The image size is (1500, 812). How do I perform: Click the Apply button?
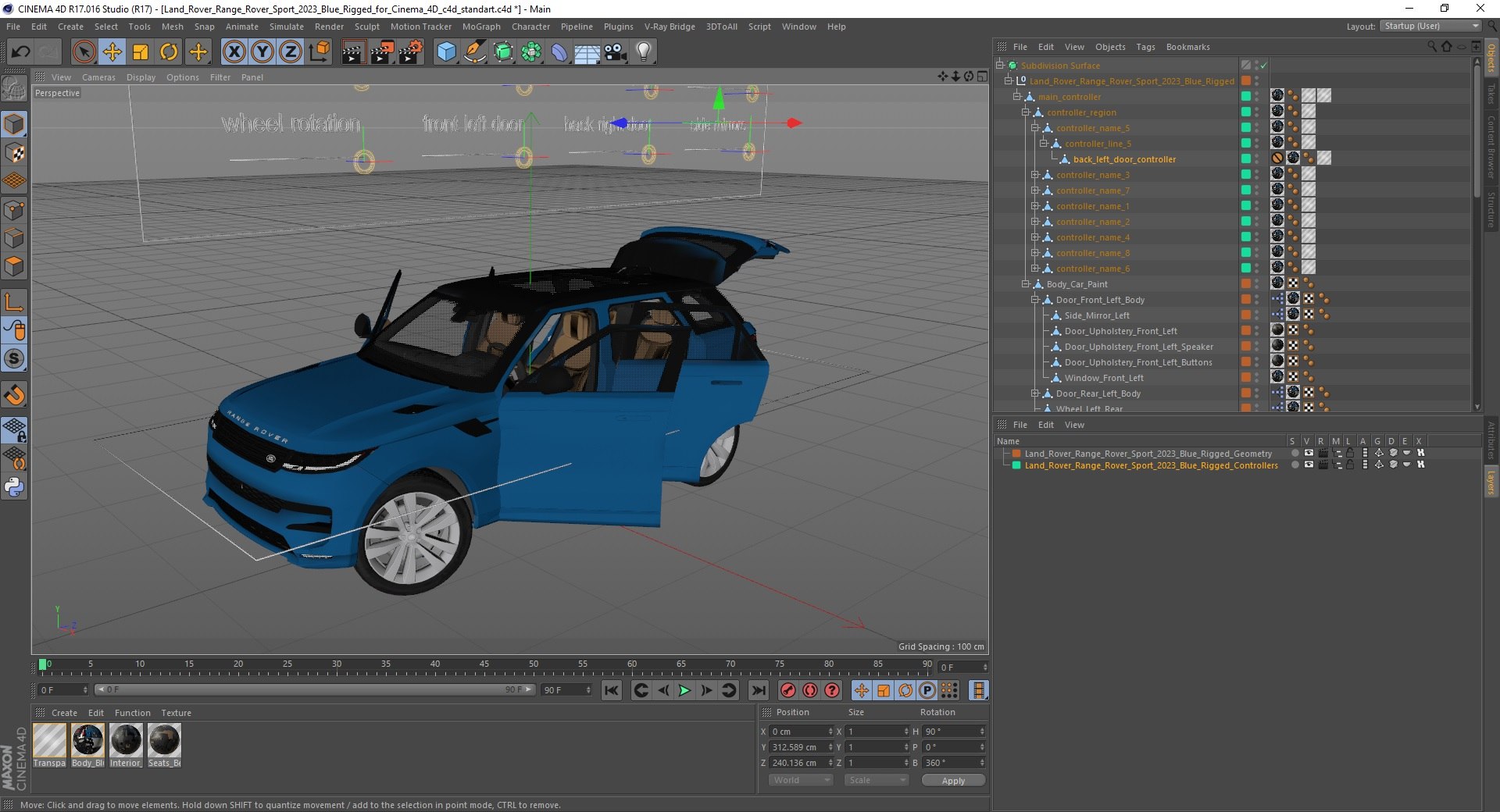pyautogui.click(x=953, y=781)
